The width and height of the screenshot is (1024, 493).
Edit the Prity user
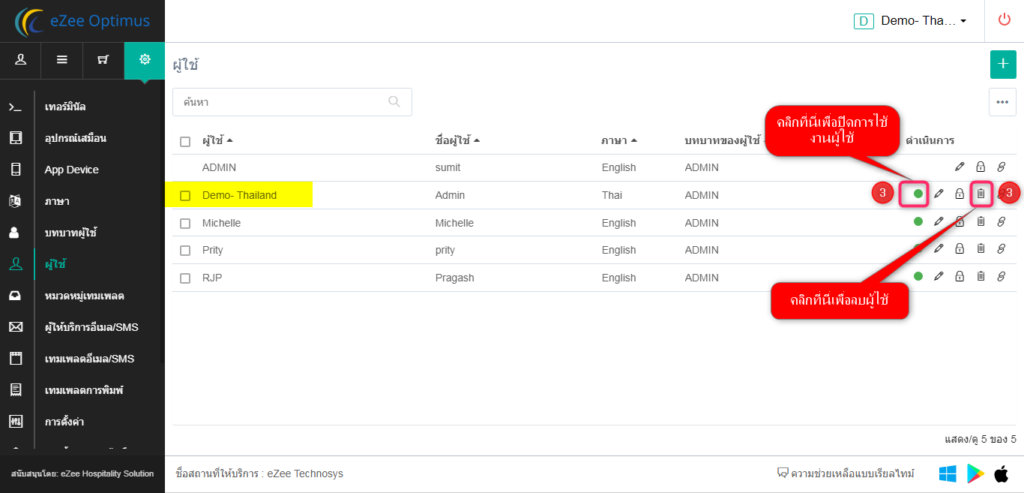[938, 249]
